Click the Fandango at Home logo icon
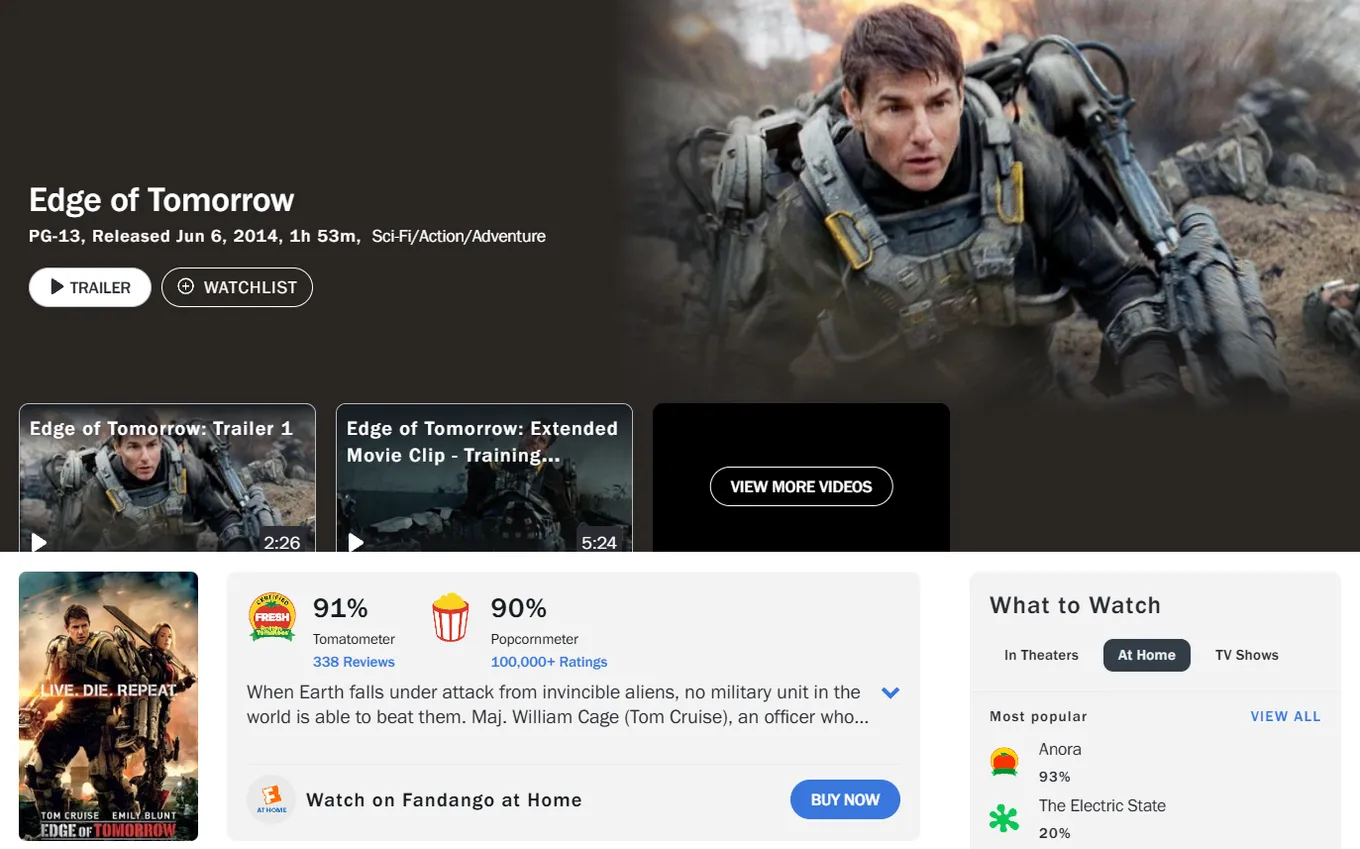Viewport: 1360px width, 849px height. [271, 800]
